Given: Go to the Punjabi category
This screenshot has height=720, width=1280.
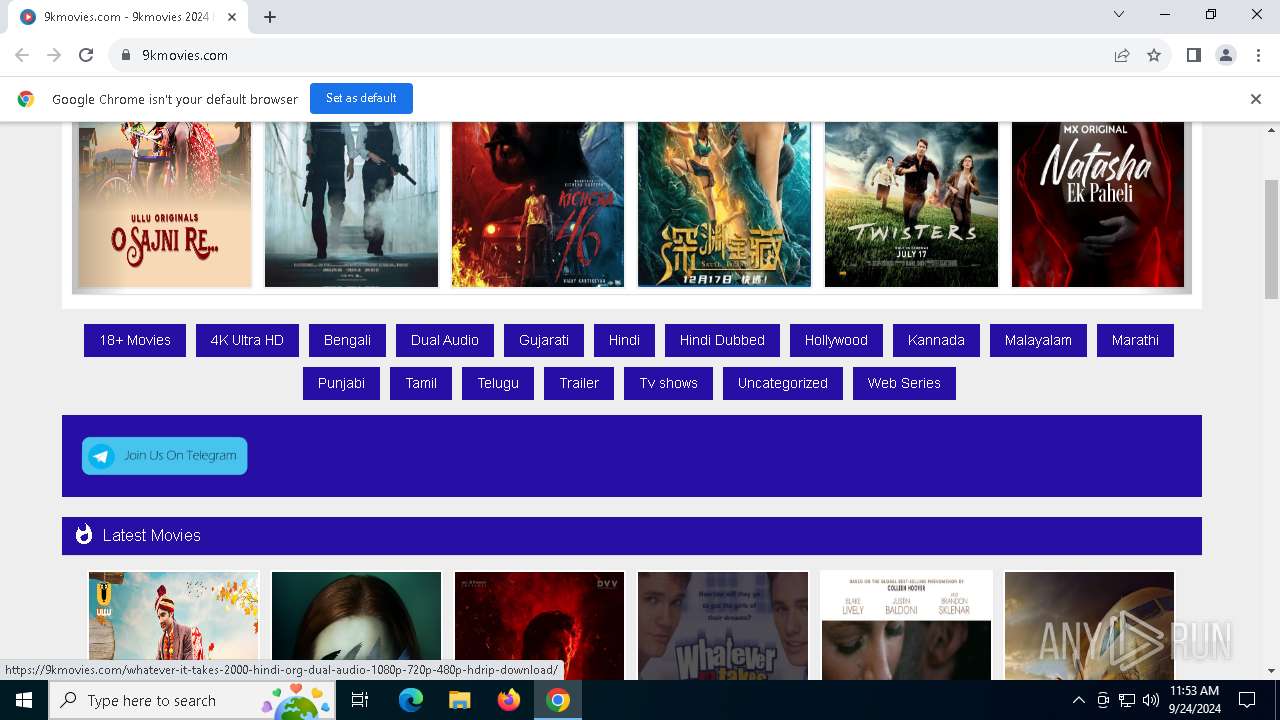Looking at the screenshot, I should (341, 383).
